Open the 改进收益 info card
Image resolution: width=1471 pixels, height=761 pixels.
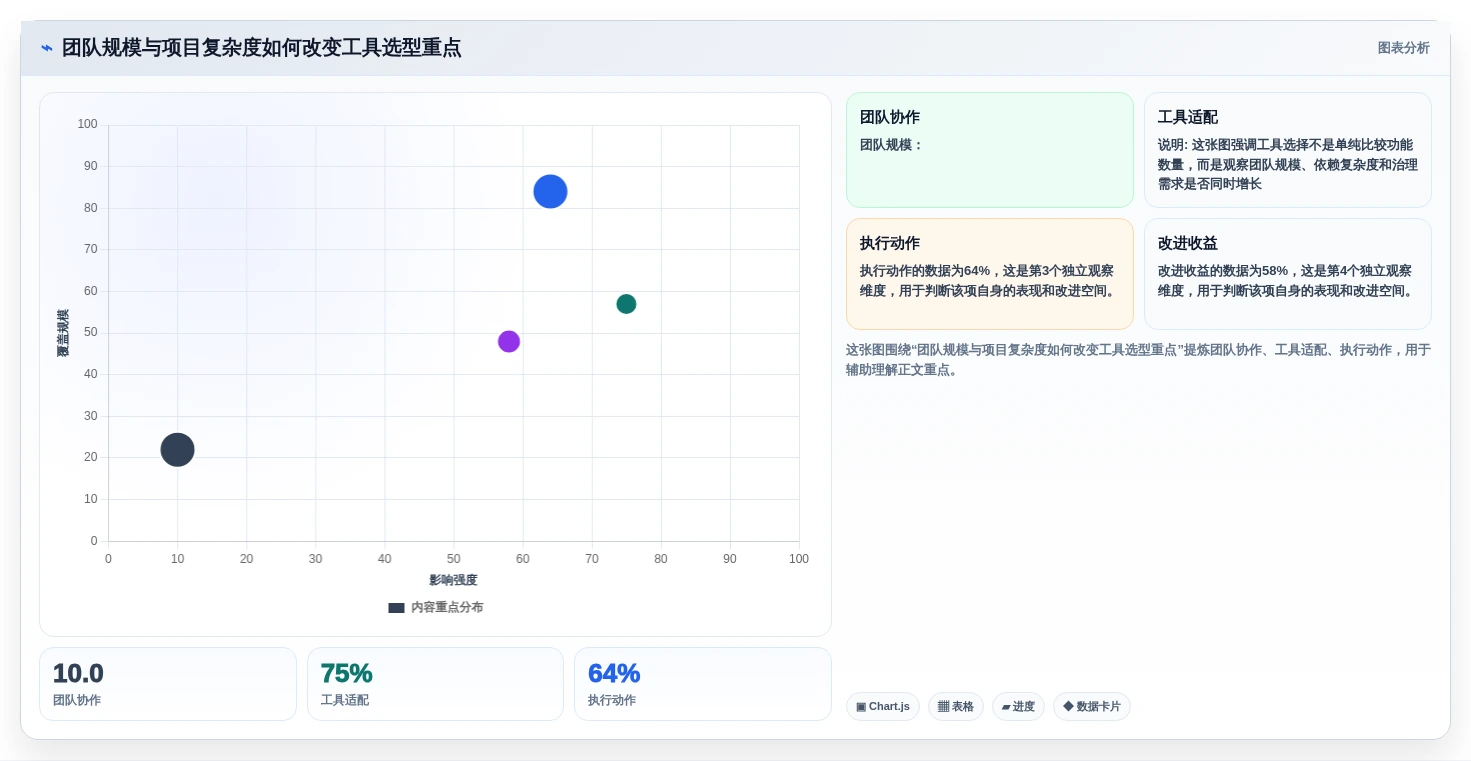pos(1287,274)
